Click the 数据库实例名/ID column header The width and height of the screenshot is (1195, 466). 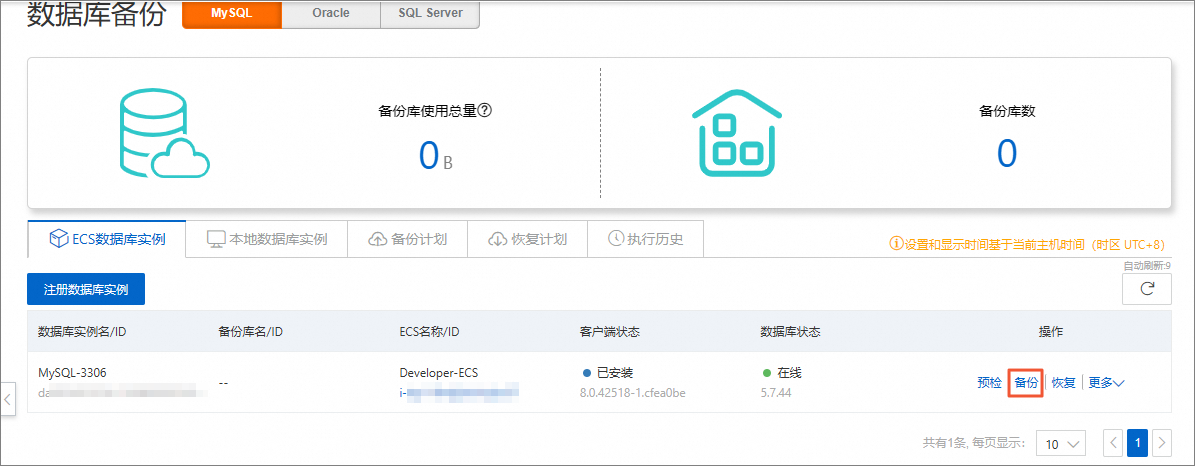[x=83, y=332]
